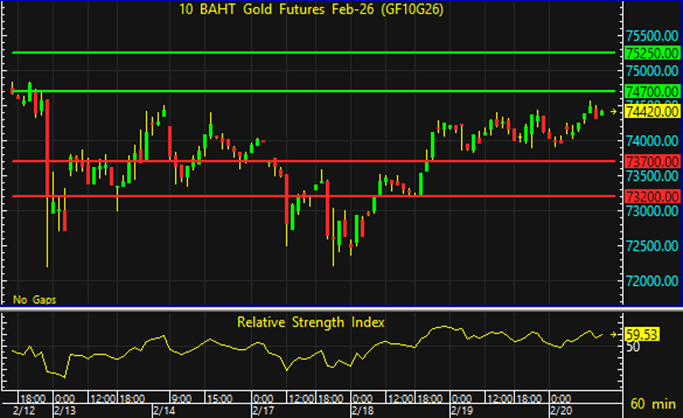The image size is (683, 418).
Task: Click the No Gaps label
Action: 33,299
